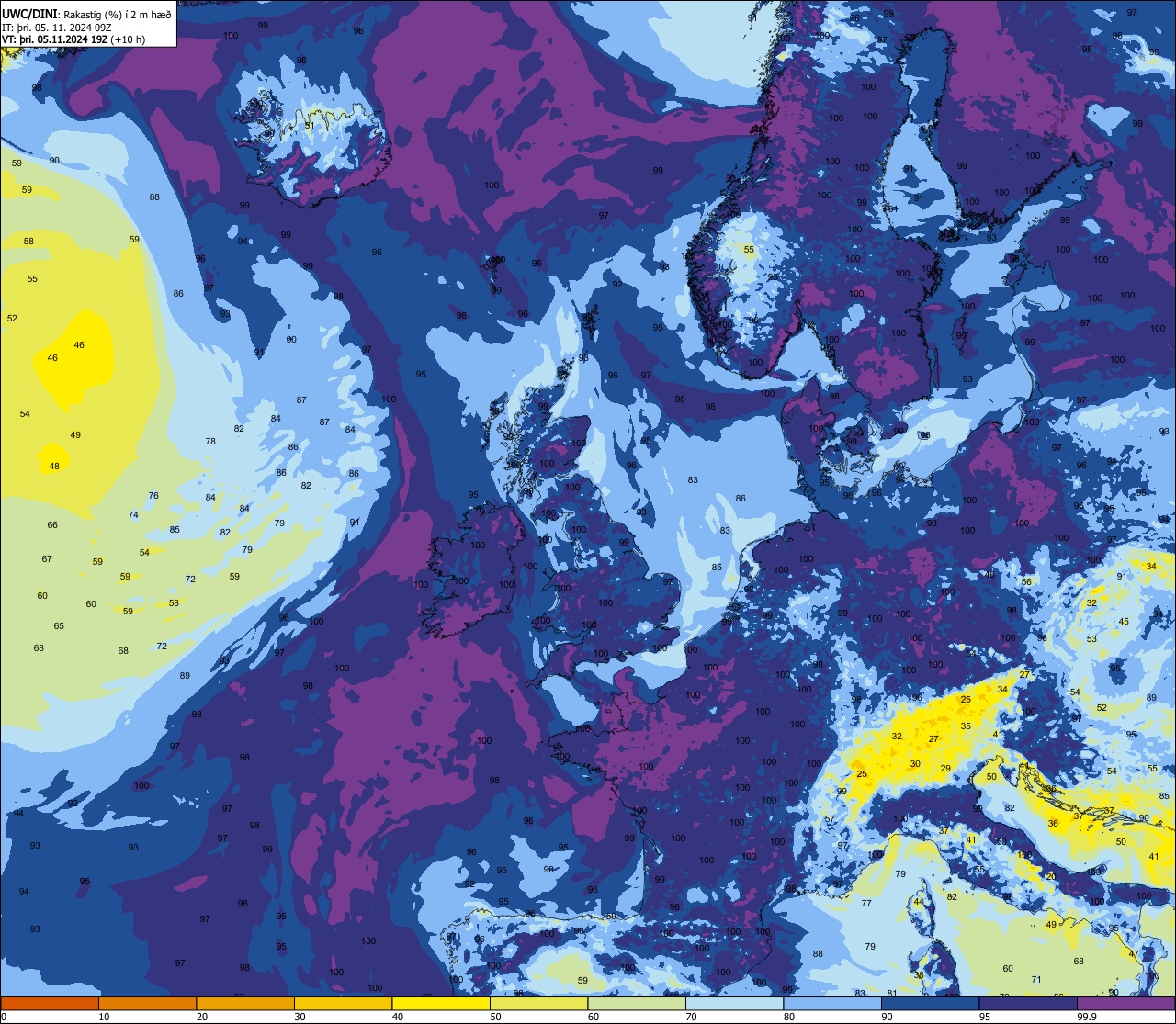Click the legend tick label "99.9"

click(1088, 1017)
